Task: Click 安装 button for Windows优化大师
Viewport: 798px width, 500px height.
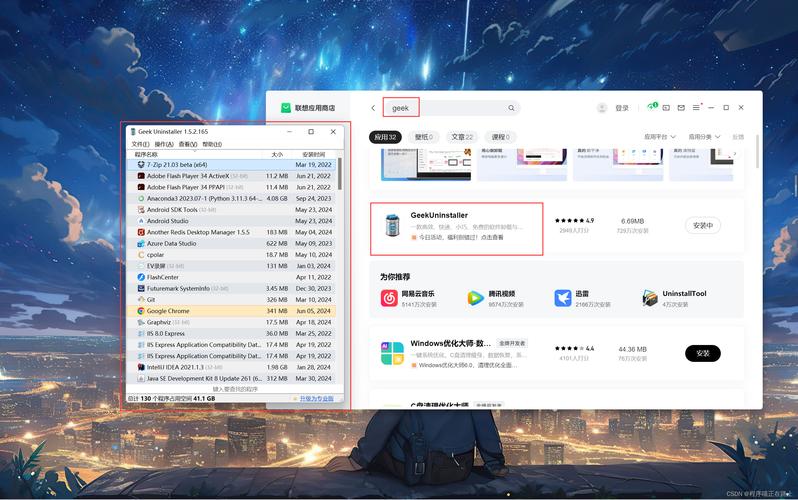Action: (x=702, y=353)
